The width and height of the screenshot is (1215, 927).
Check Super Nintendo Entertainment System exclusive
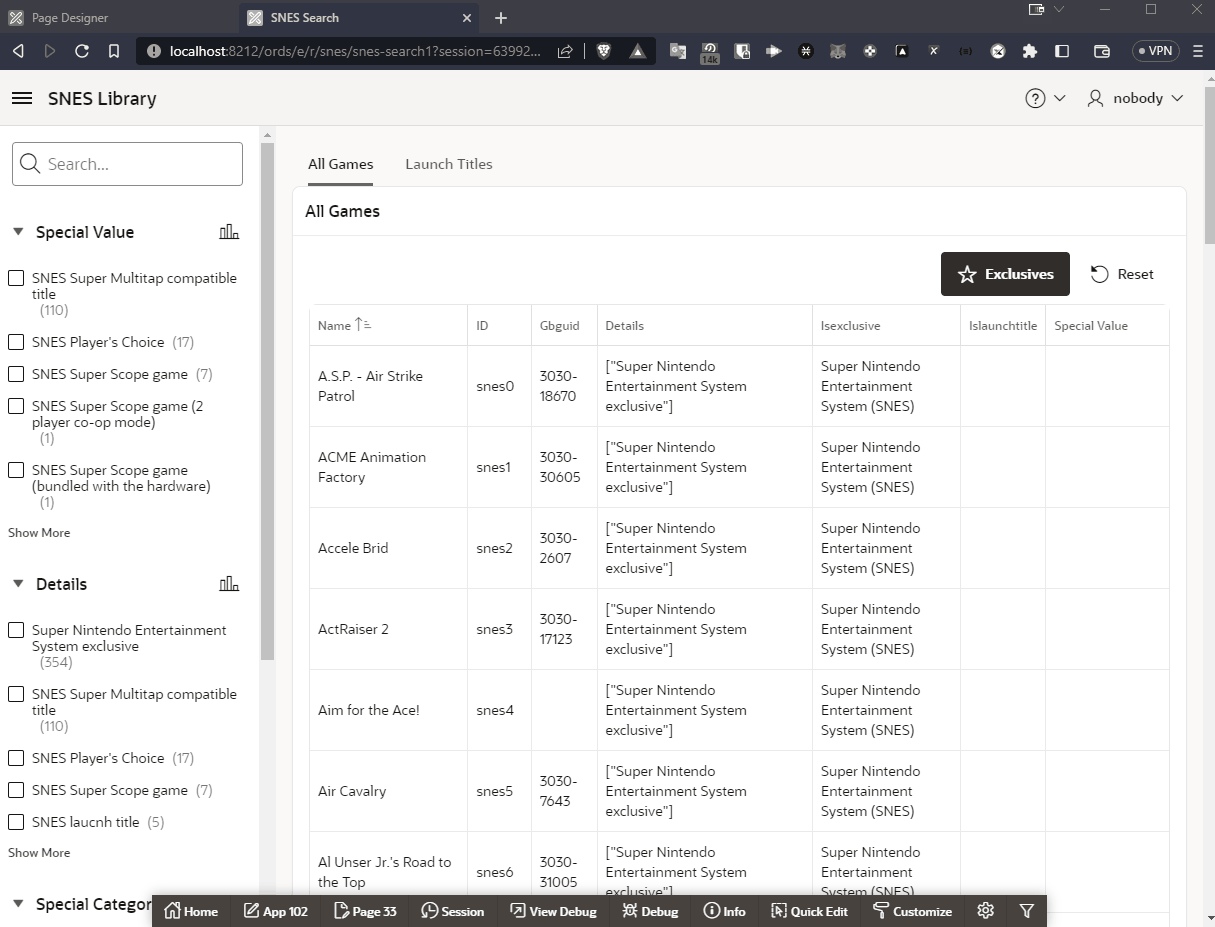click(16, 630)
